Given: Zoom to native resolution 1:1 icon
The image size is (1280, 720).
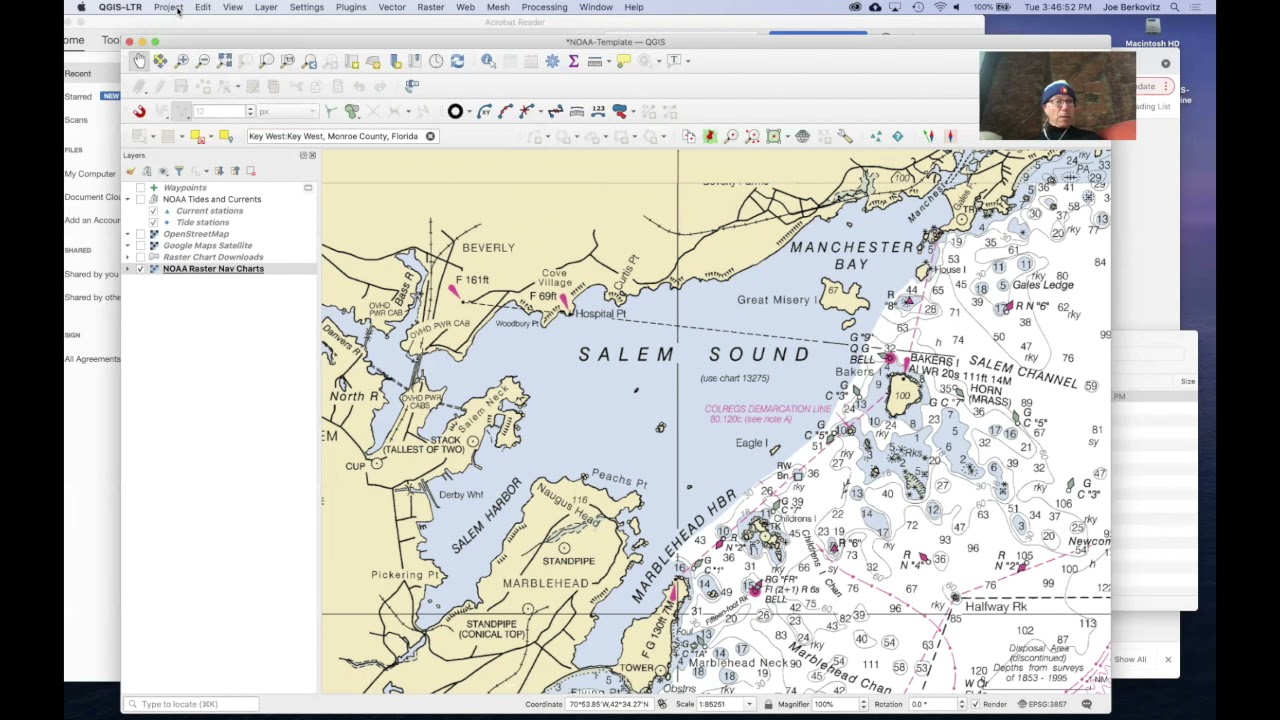Looking at the screenshot, I should coord(288,61).
